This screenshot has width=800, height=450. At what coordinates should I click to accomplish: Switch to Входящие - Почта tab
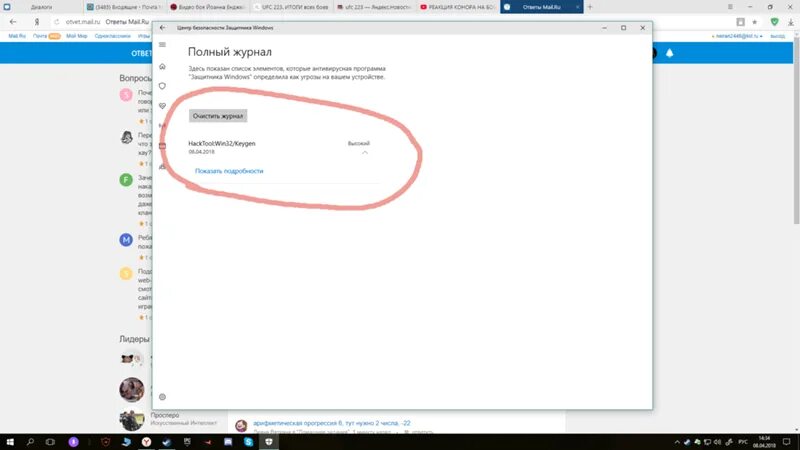124,7
